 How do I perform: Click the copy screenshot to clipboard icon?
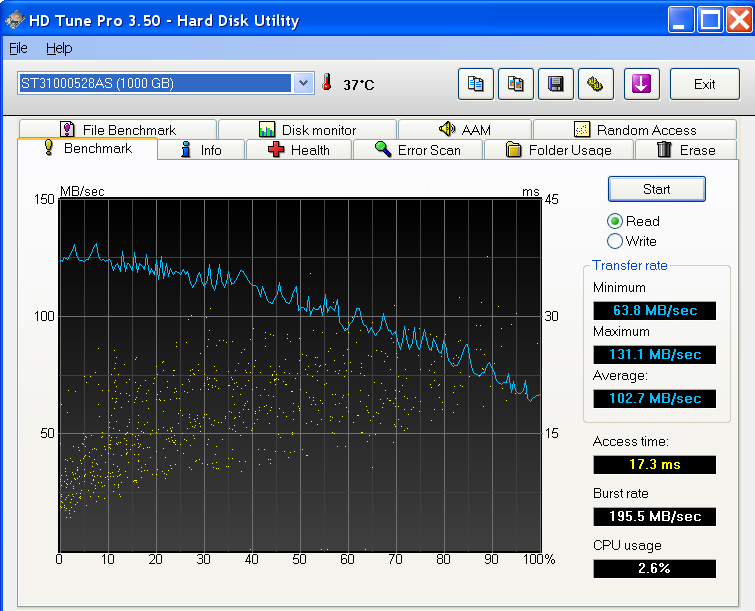pos(516,84)
